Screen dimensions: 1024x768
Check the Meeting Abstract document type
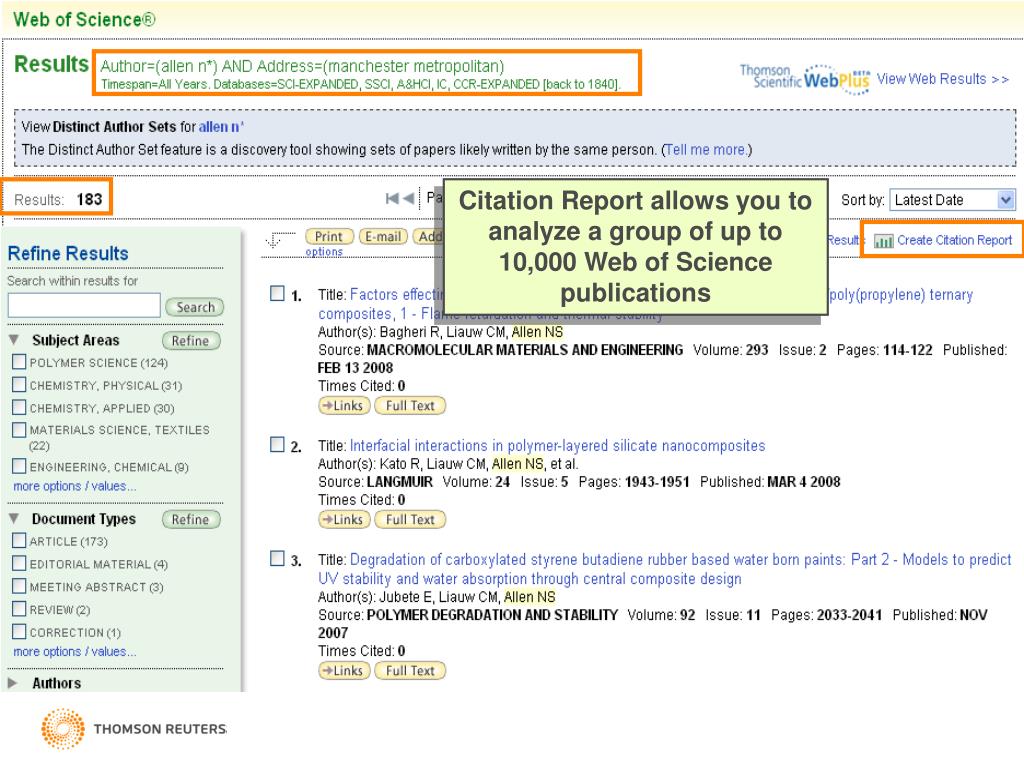(19, 586)
